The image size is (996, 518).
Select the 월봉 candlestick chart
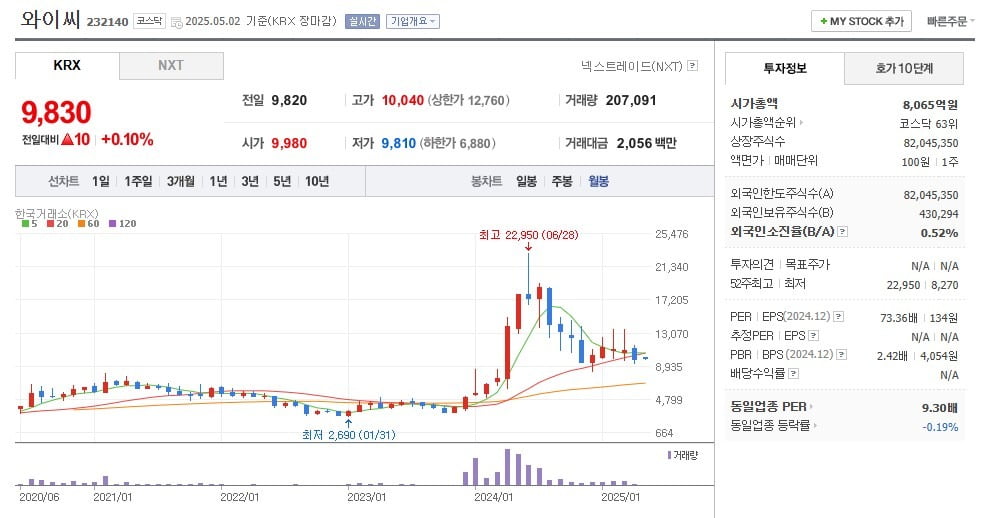coord(598,181)
